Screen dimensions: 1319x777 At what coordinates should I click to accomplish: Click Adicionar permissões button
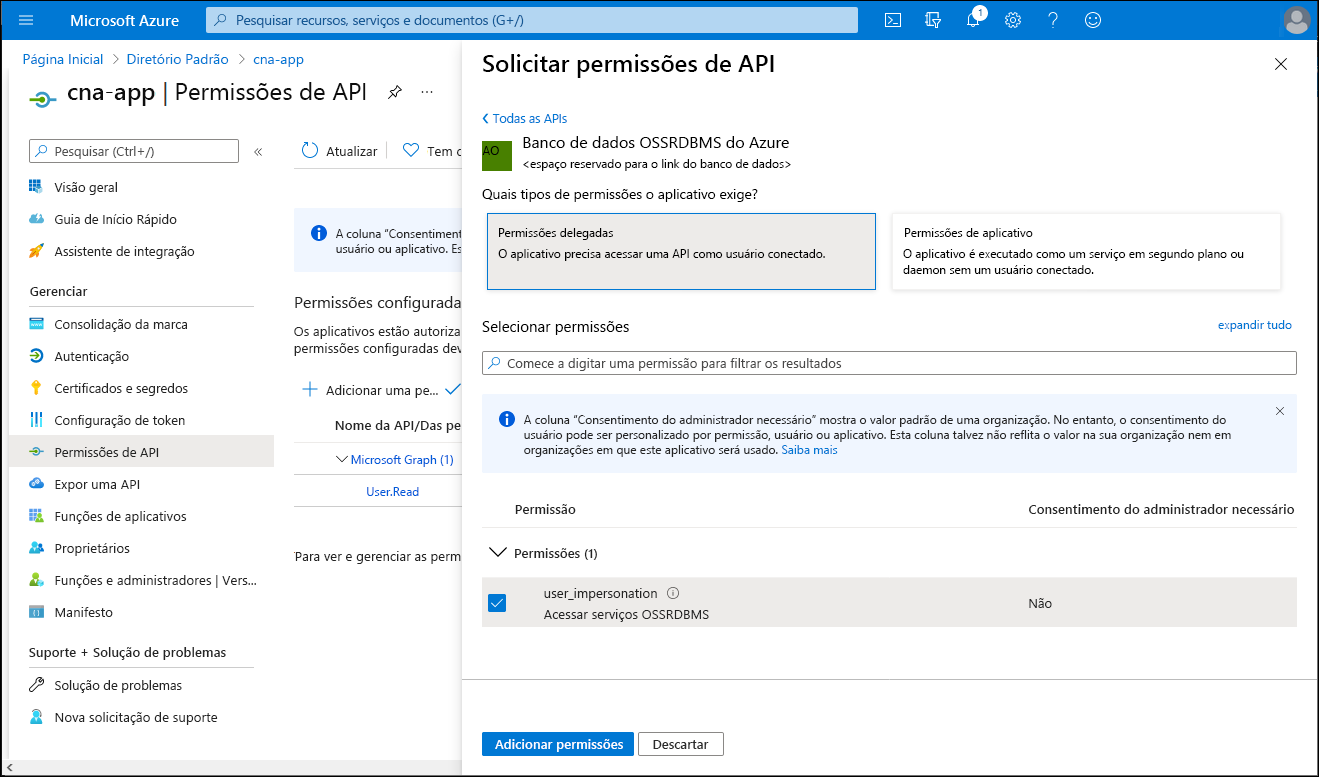(558, 744)
